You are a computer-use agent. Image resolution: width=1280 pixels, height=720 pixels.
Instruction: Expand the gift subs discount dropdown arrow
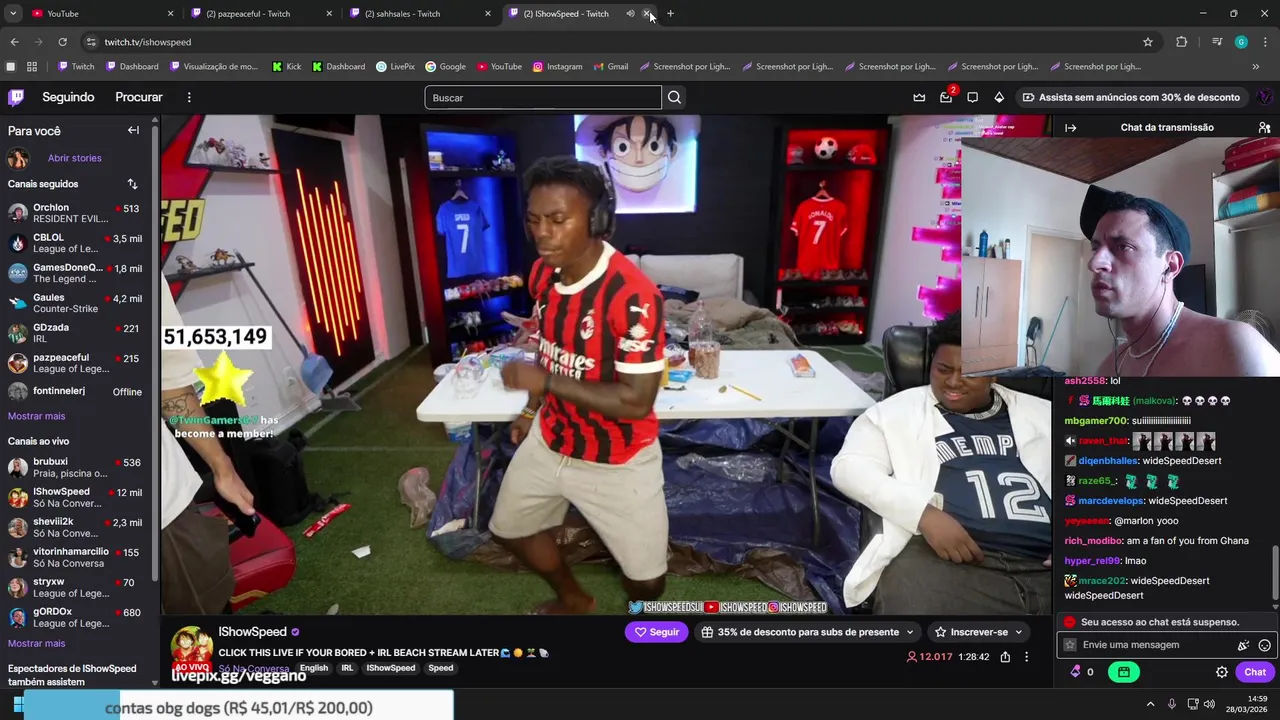[x=909, y=632]
